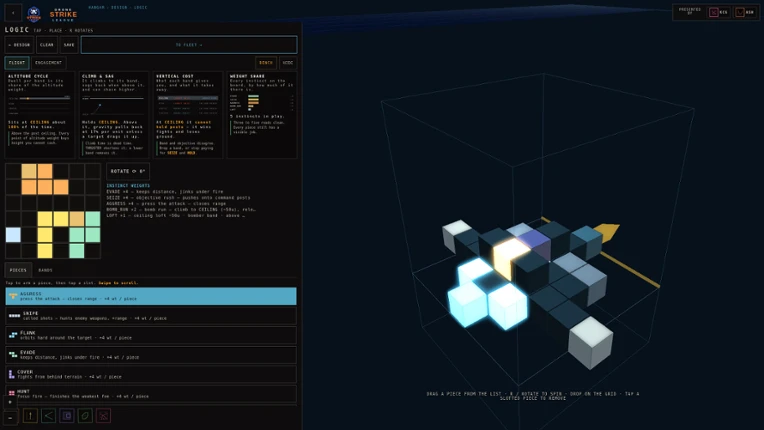764x430 pixels.
Task: Switch to the PIECES tab
Action: click(x=19, y=270)
